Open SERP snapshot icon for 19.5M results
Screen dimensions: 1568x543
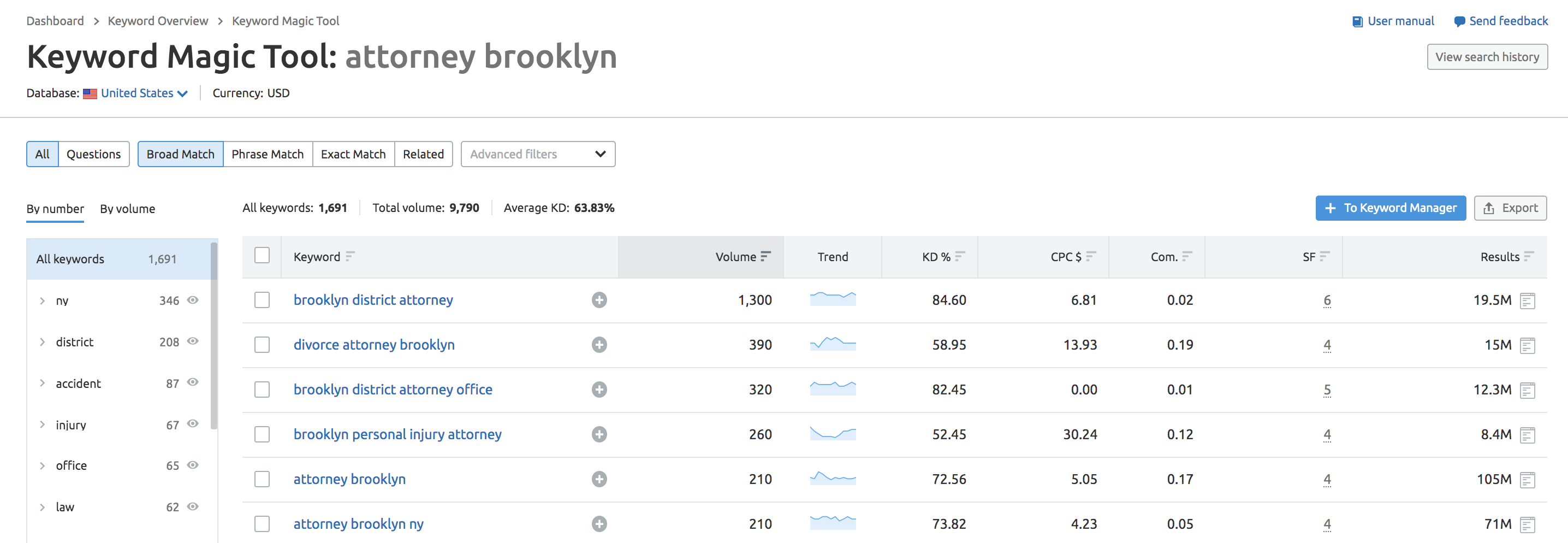pos(1527,300)
